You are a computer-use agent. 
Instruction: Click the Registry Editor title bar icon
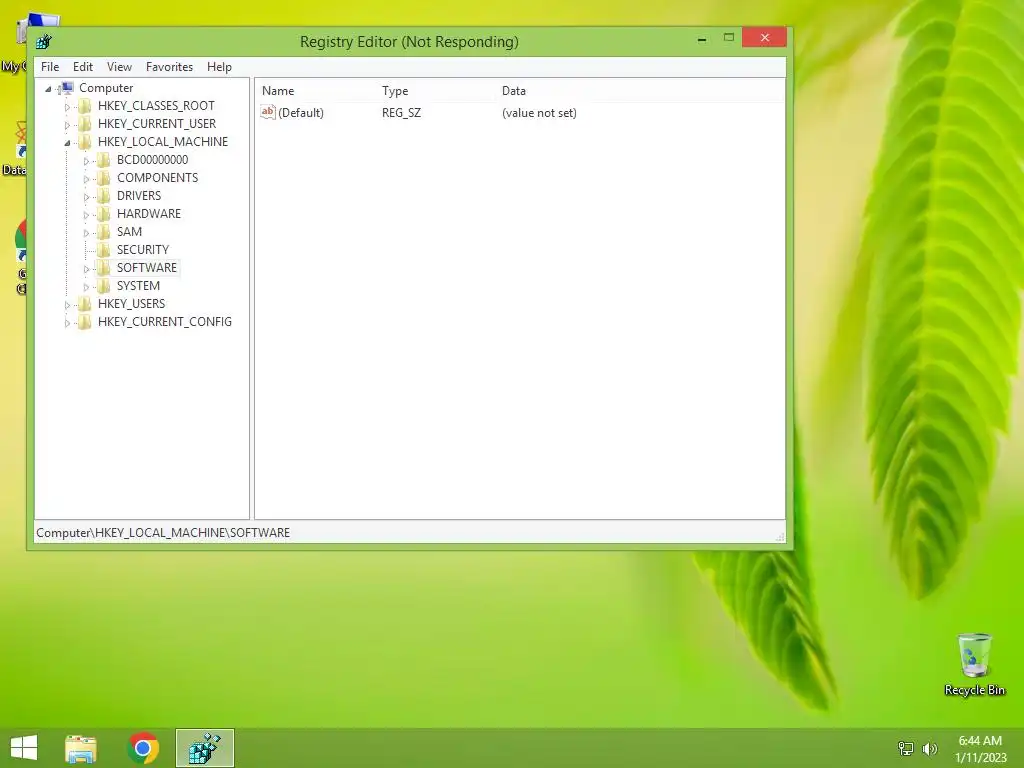point(44,42)
